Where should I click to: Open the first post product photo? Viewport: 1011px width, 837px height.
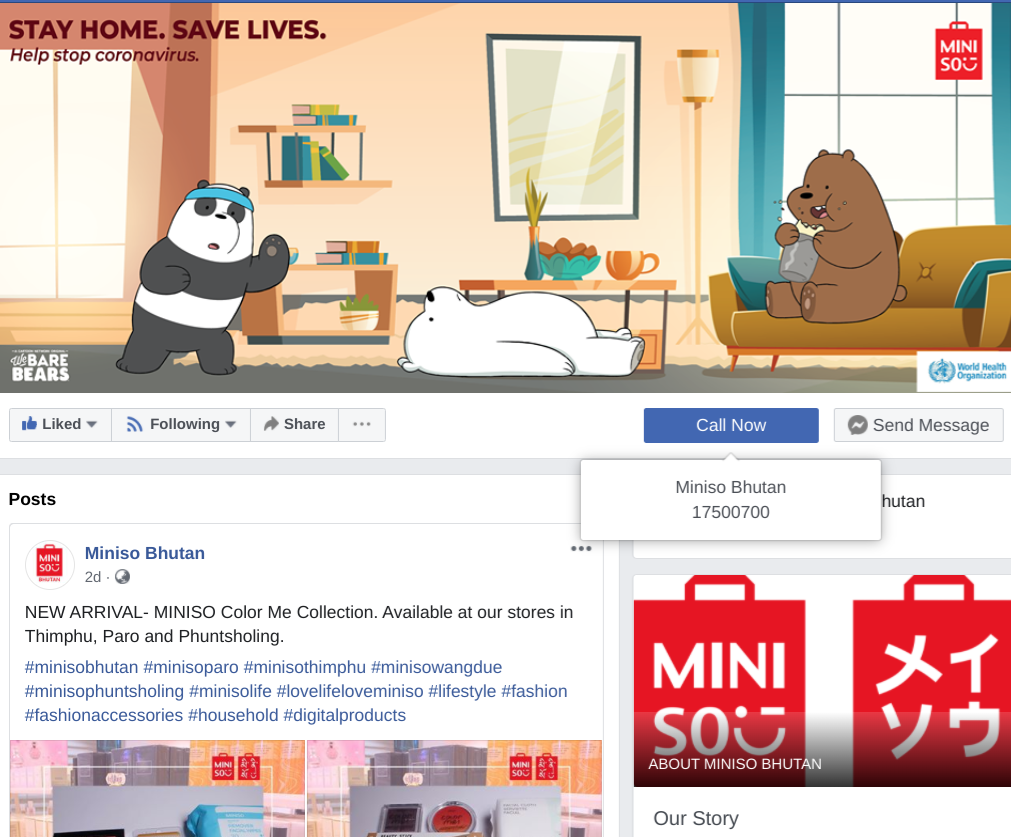pos(157,789)
